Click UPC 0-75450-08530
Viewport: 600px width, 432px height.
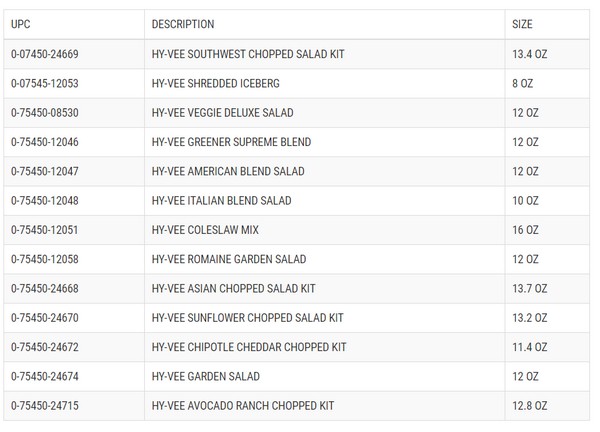[45, 113]
